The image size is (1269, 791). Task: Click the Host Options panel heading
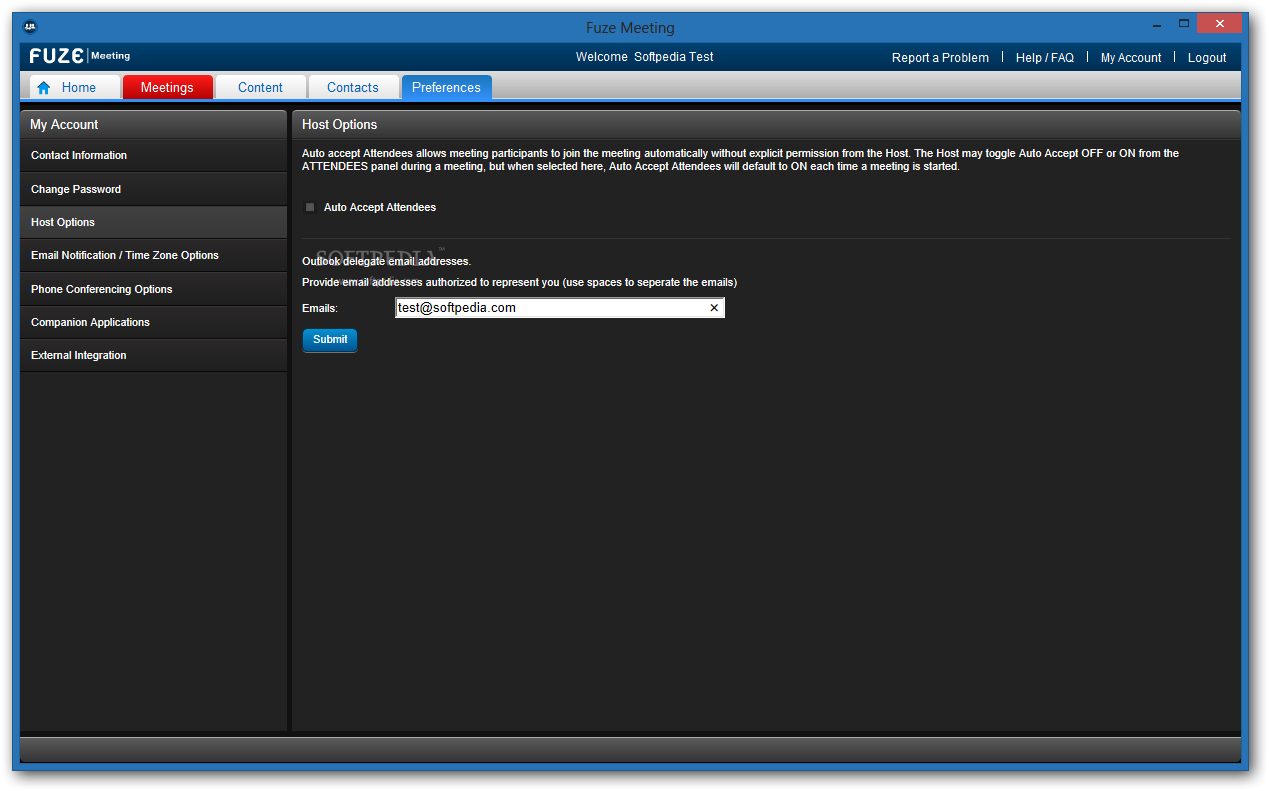766,124
